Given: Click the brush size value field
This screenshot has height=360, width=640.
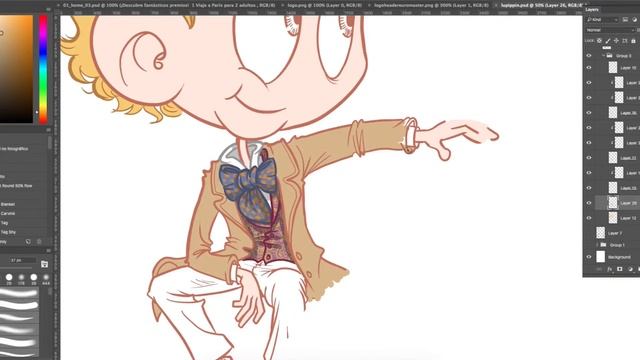Looking at the screenshot, I should [x=23, y=260].
